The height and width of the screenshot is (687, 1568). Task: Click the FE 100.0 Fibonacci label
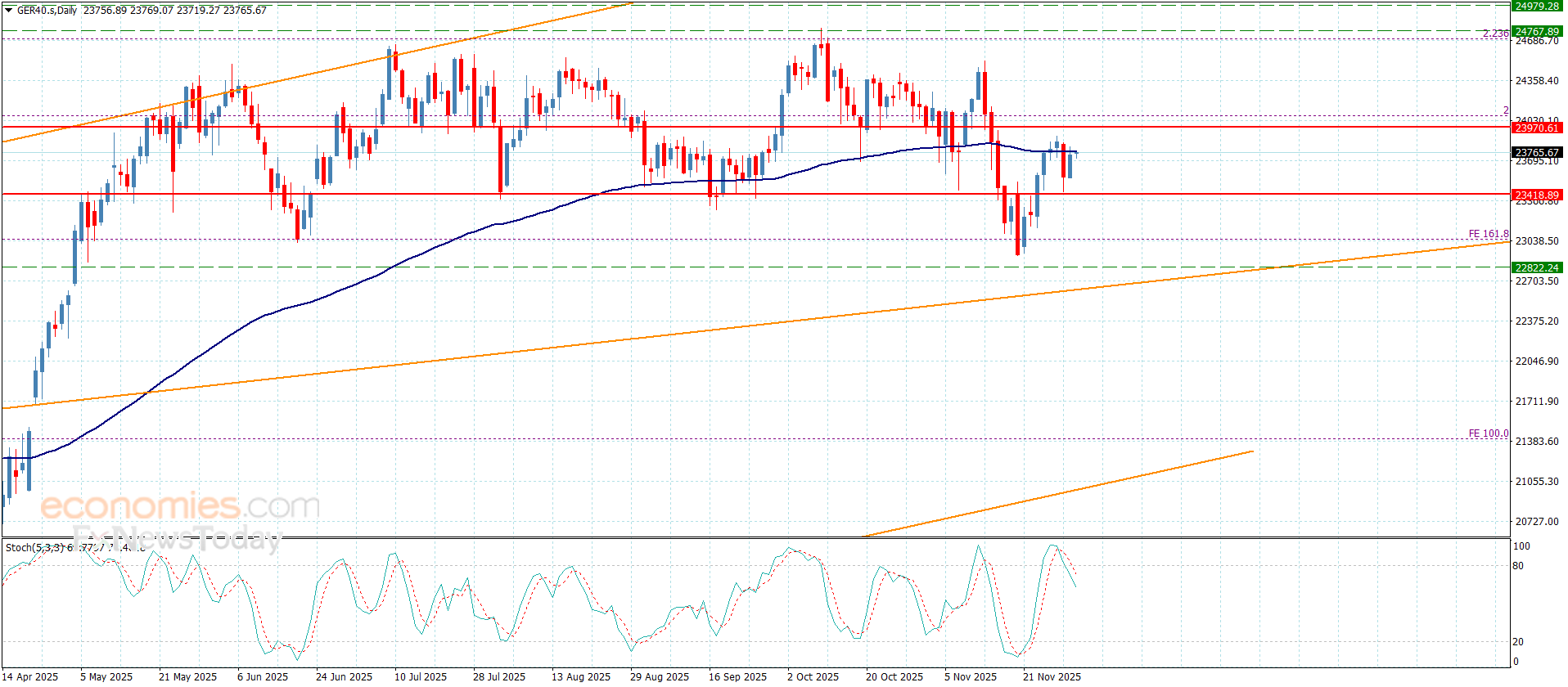tap(1488, 433)
